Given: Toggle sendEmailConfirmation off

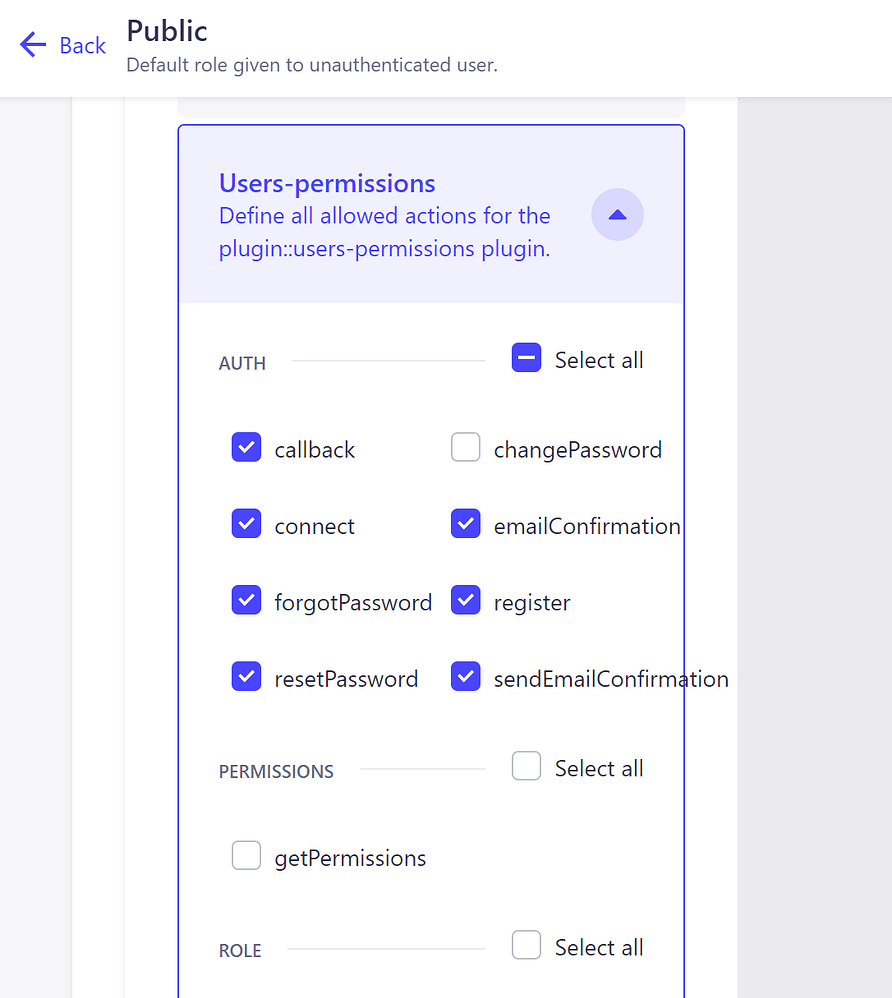Looking at the screenshot, I should point(466,676).
